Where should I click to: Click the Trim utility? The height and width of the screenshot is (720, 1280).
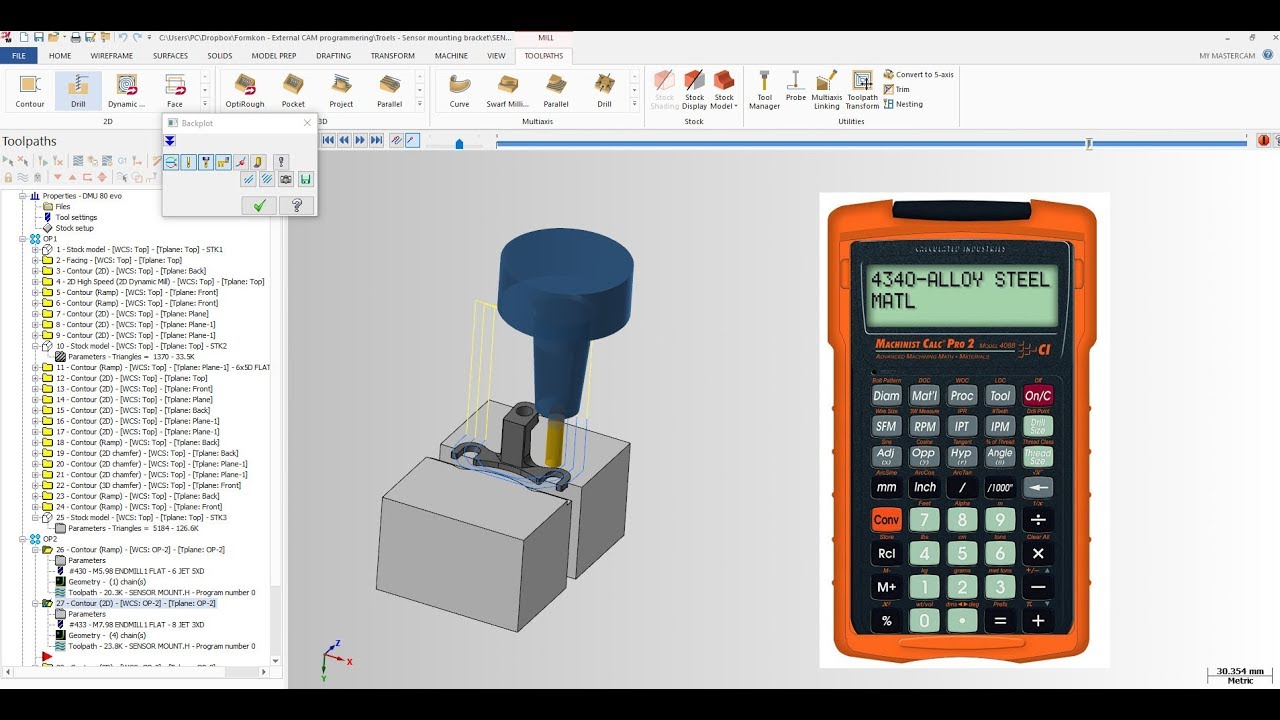pyautogui.click(x=897, y=89)
